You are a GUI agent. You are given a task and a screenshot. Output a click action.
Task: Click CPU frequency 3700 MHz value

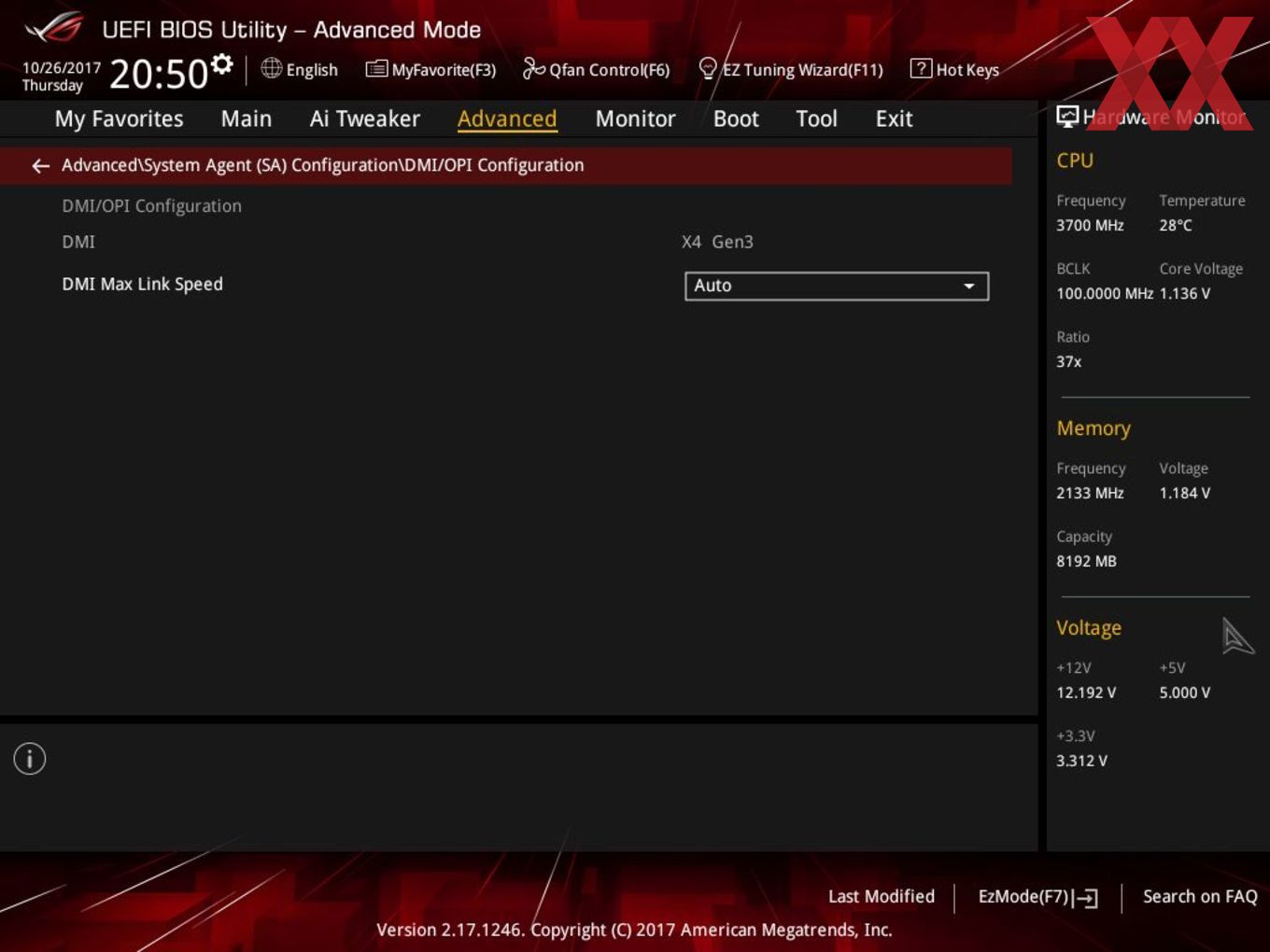1090,225
